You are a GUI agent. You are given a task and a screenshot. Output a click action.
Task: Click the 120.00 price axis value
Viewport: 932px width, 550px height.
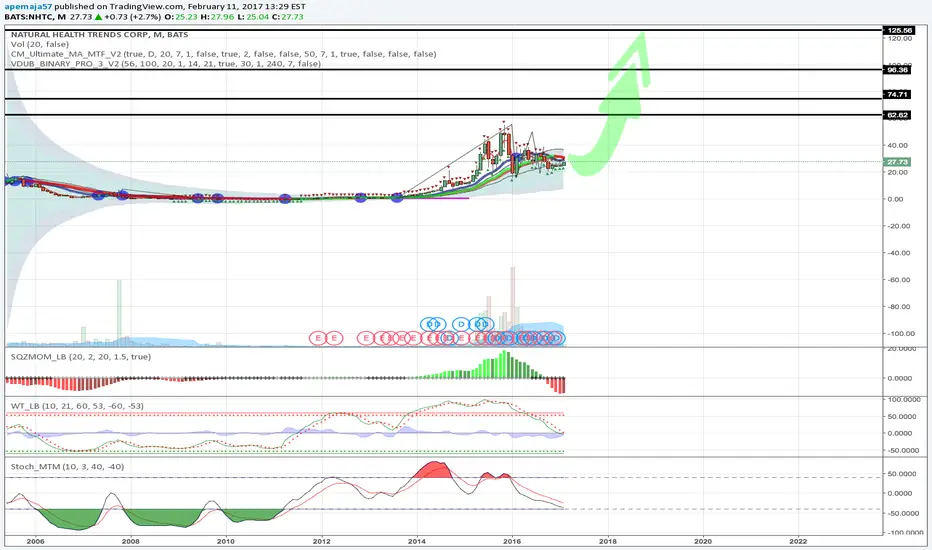(x=899, y=39)
